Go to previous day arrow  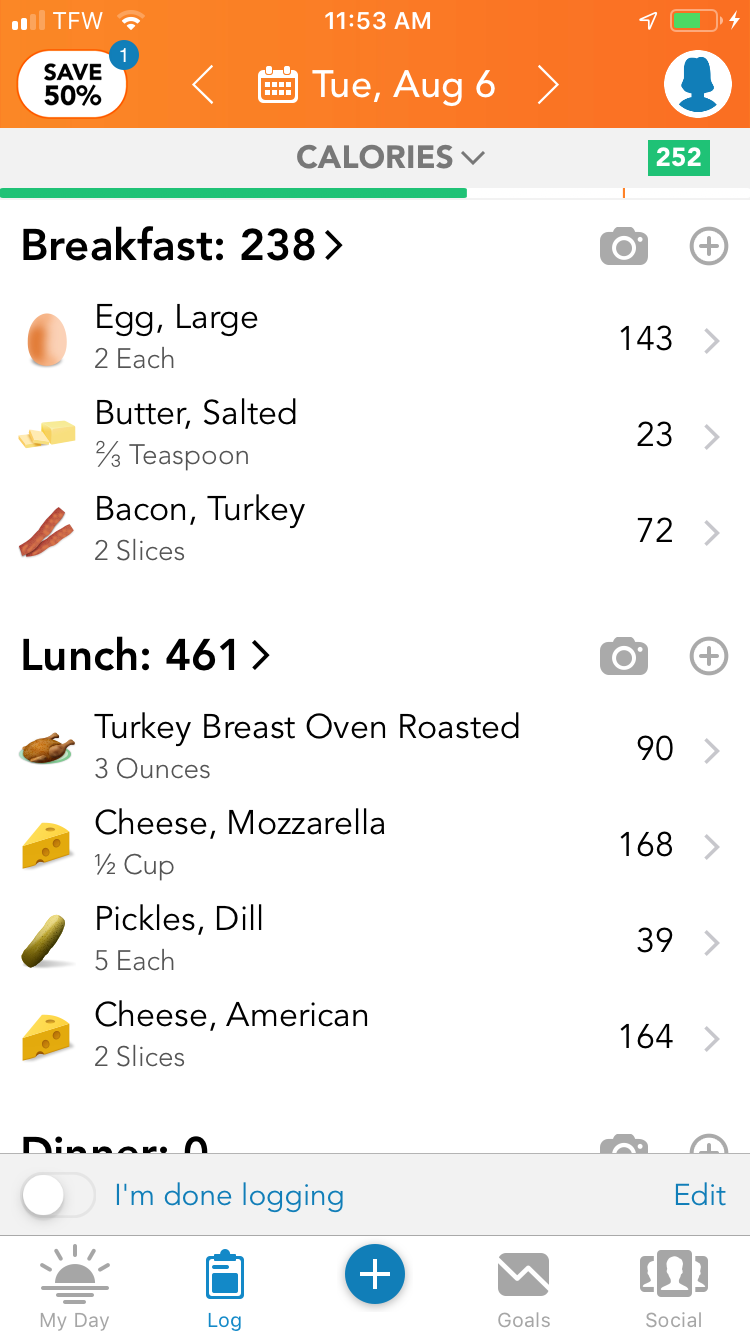(203, 86)
